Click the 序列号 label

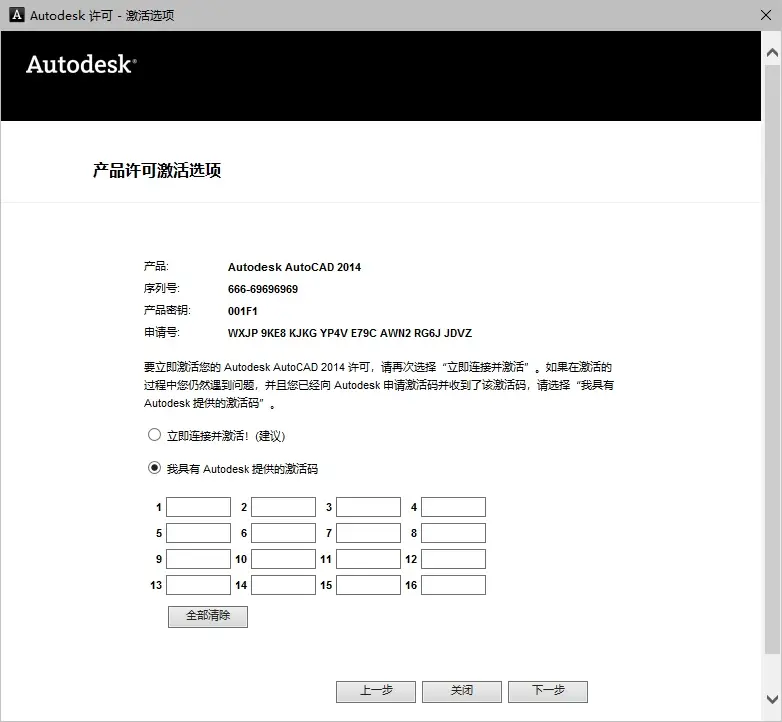(162, 288)
